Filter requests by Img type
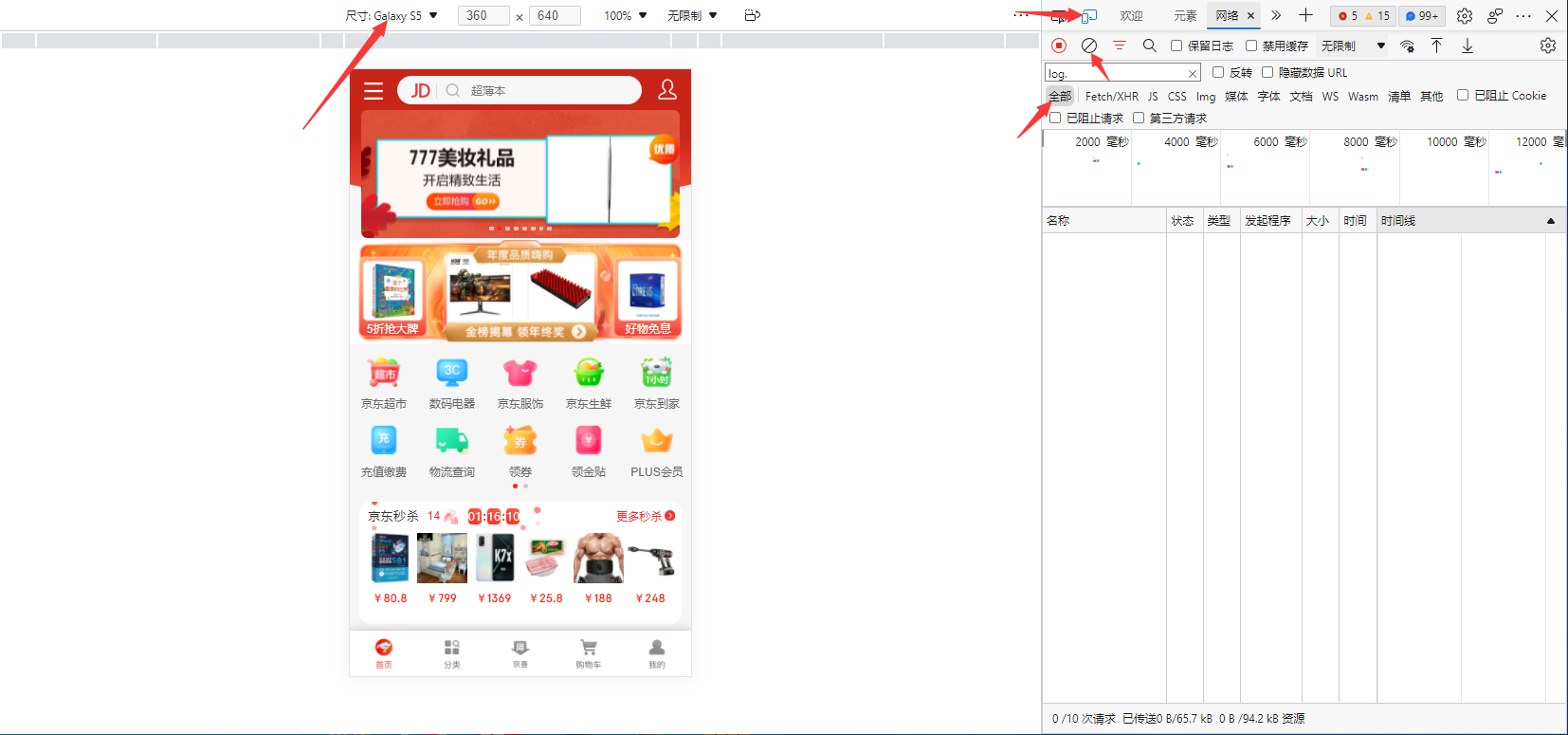Image resolution: width=1568 pixels, height=735 pixels. click(1206, 96)
